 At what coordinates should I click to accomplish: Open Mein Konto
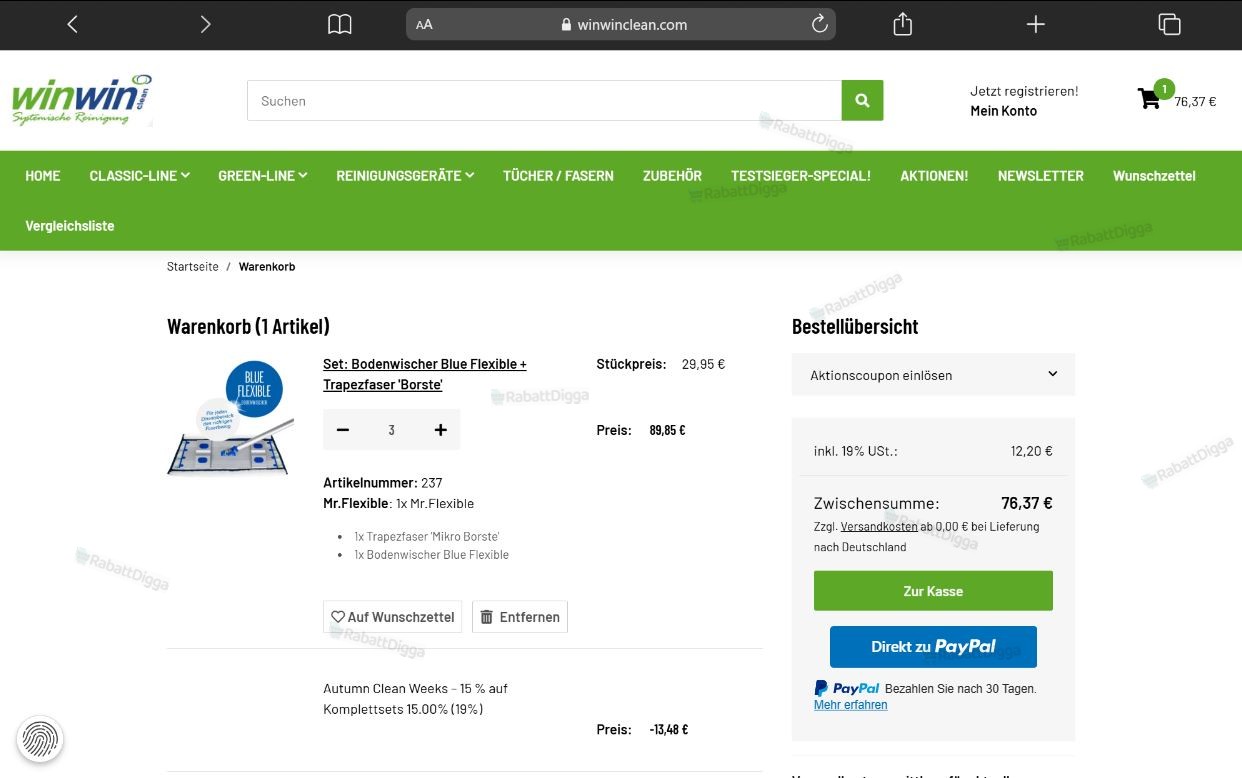1003,111
